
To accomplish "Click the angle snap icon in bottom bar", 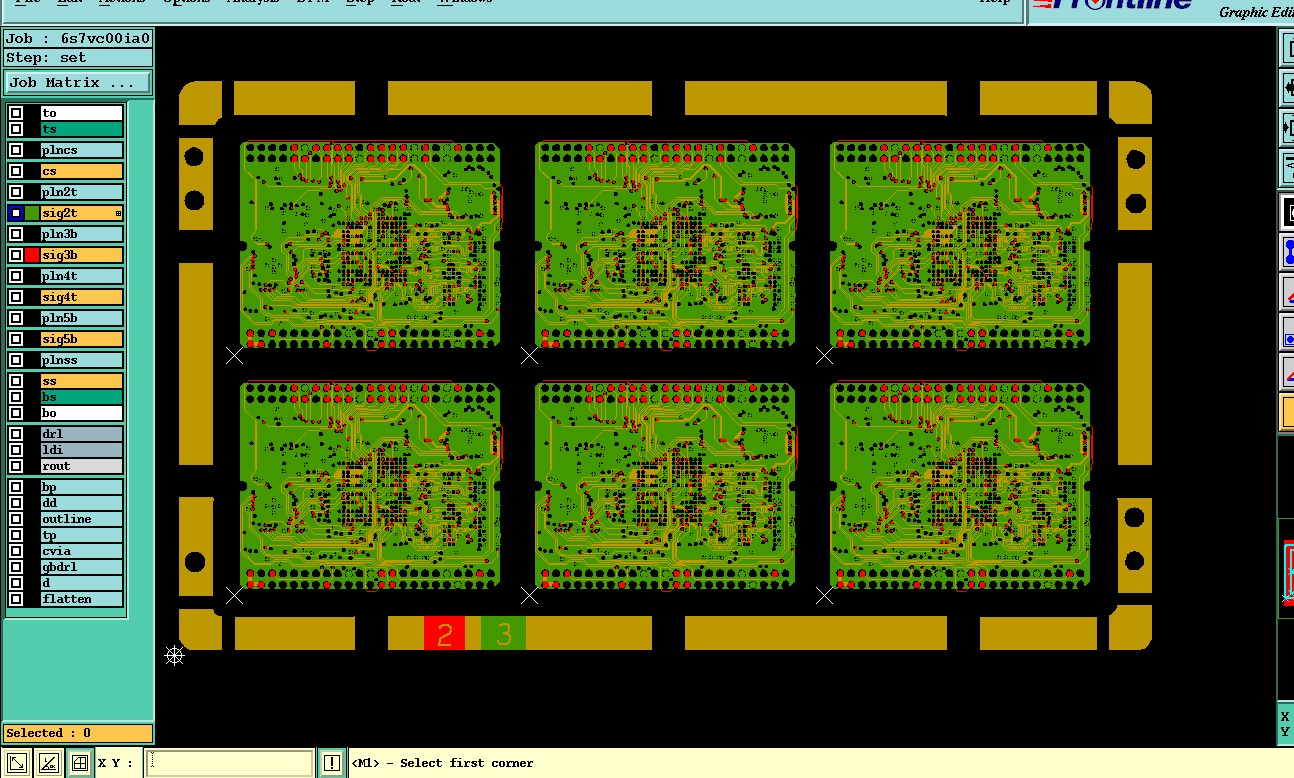I will 48,763.
